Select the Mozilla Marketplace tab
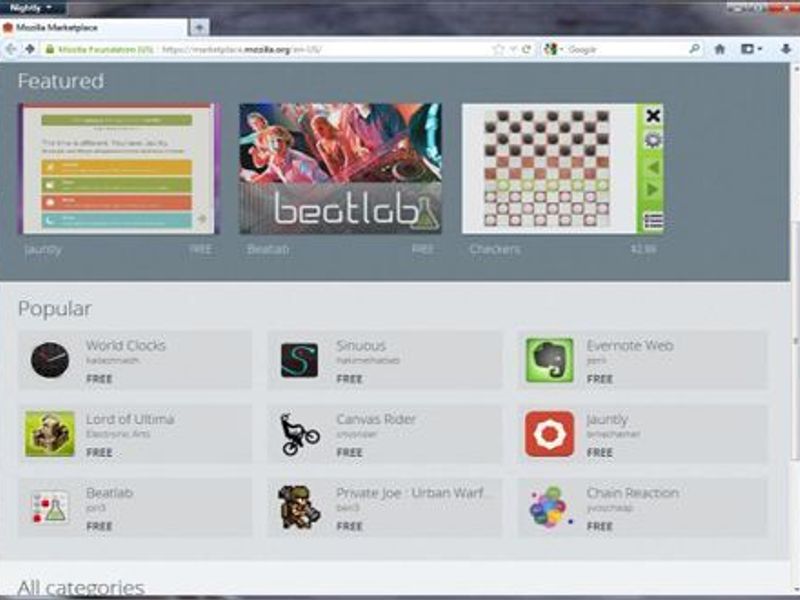The width and height of the screenshot is (800, 600). pyautogui.click(x=94, y=28)
